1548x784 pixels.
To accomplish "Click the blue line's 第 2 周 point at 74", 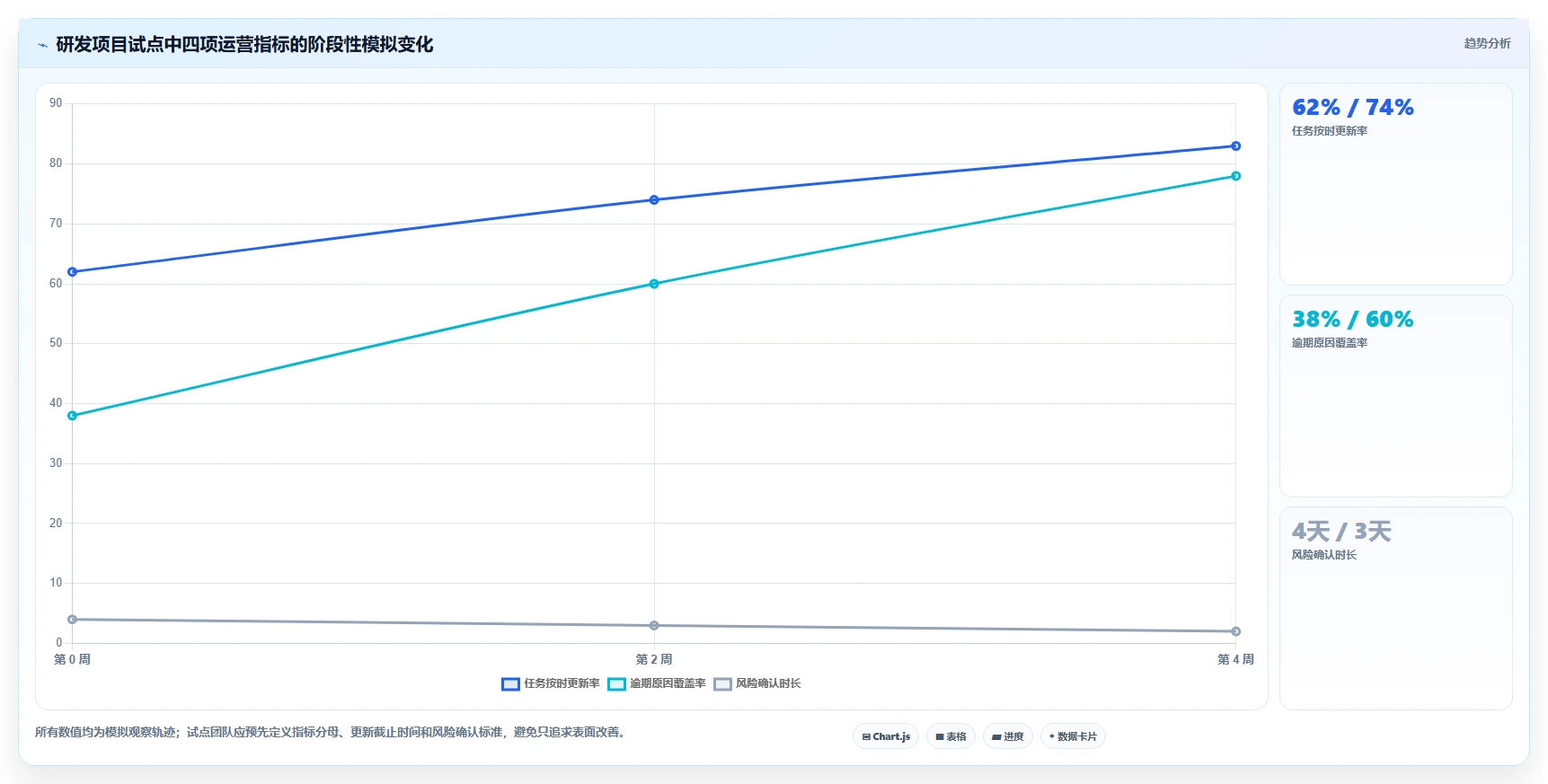I will (654, 200).
